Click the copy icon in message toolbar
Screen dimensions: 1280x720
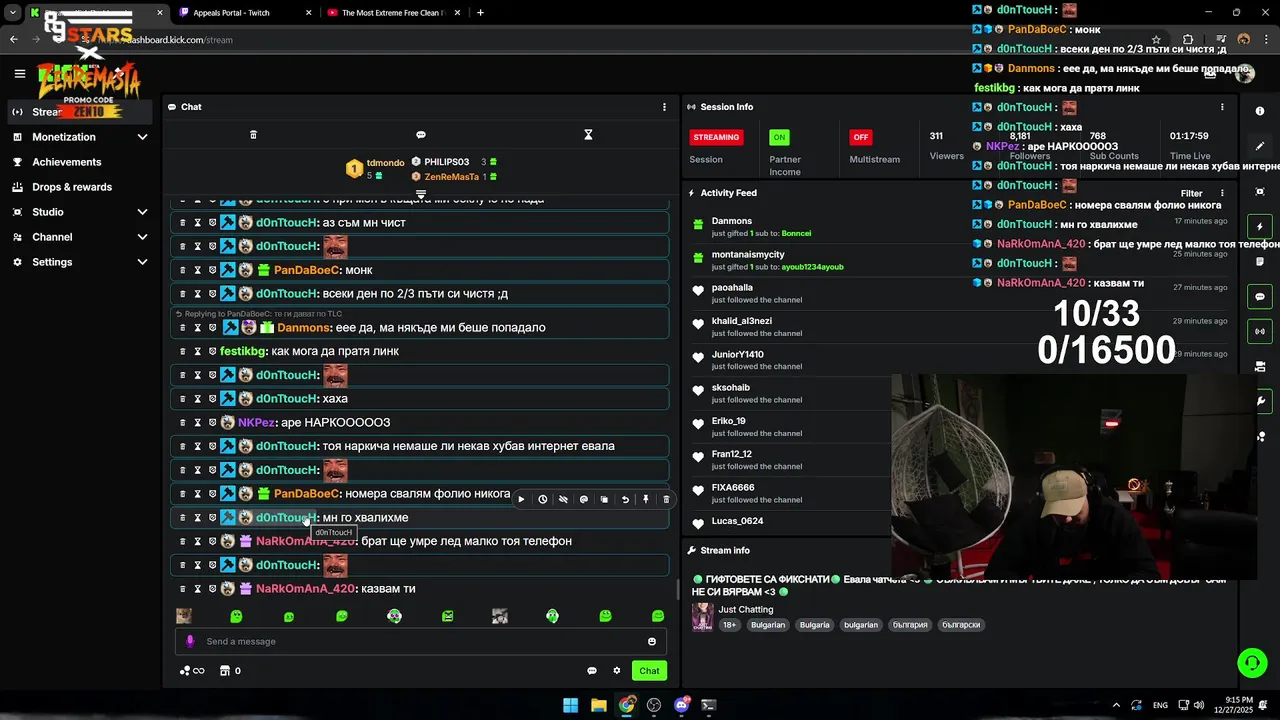604,499
